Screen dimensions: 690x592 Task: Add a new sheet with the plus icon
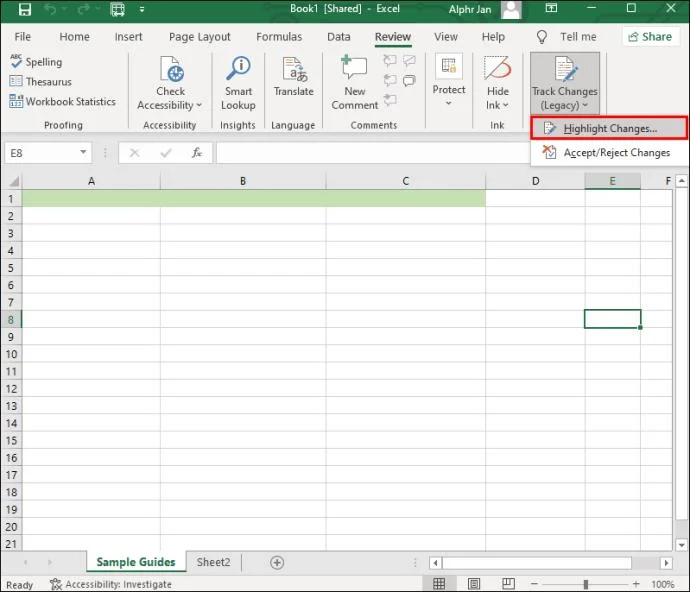(277, 563)
